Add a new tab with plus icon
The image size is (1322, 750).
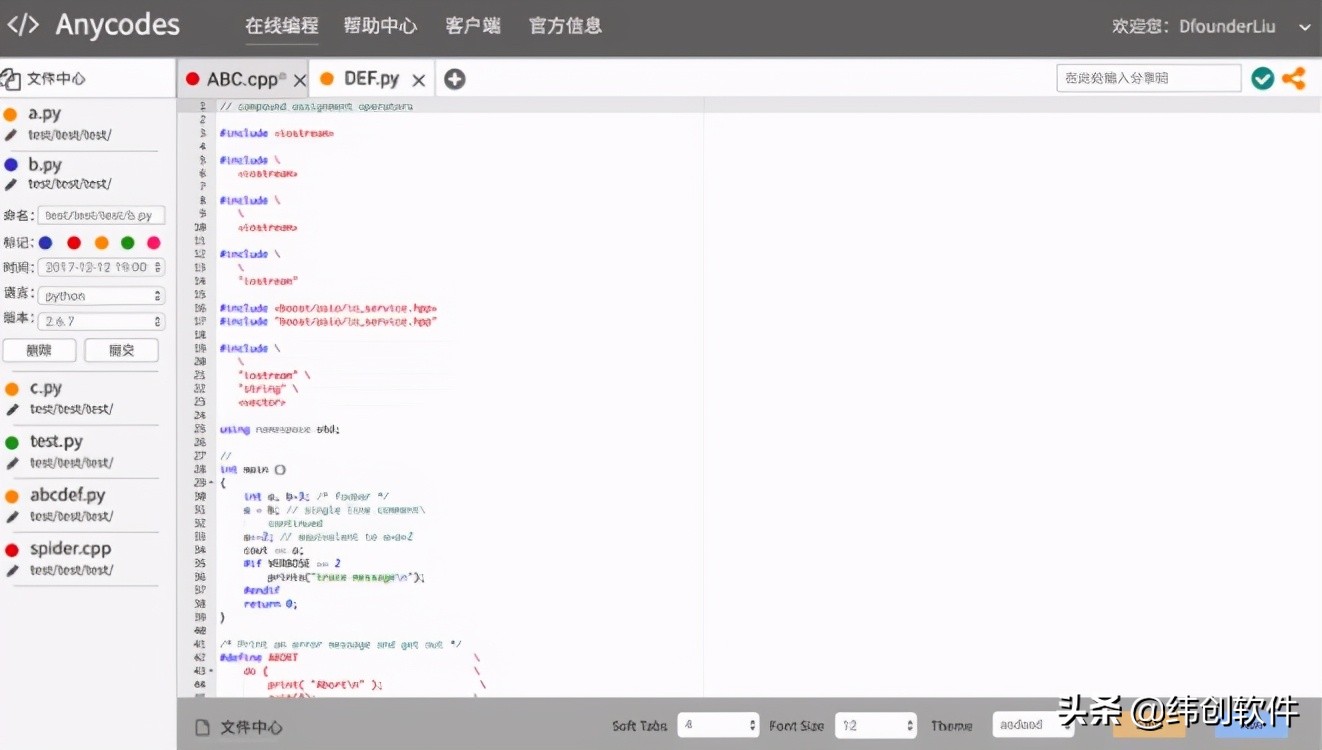(x=455, y=79)
